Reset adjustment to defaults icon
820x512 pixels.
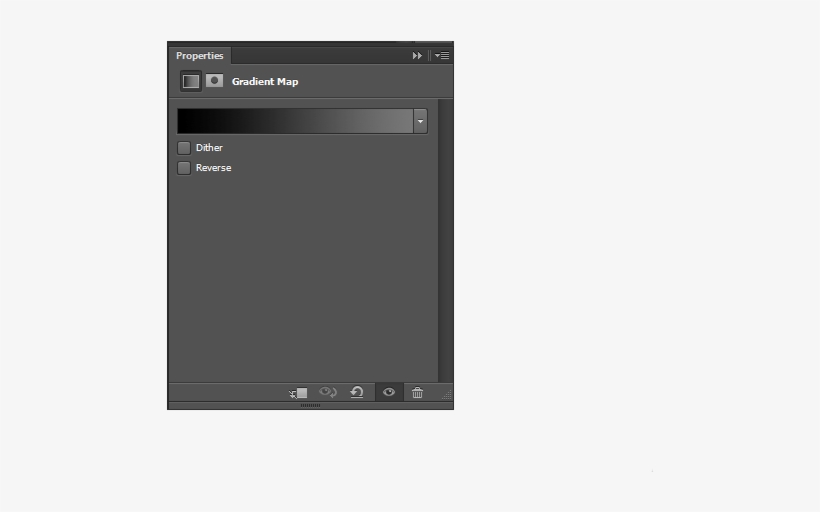coord(357,392)
